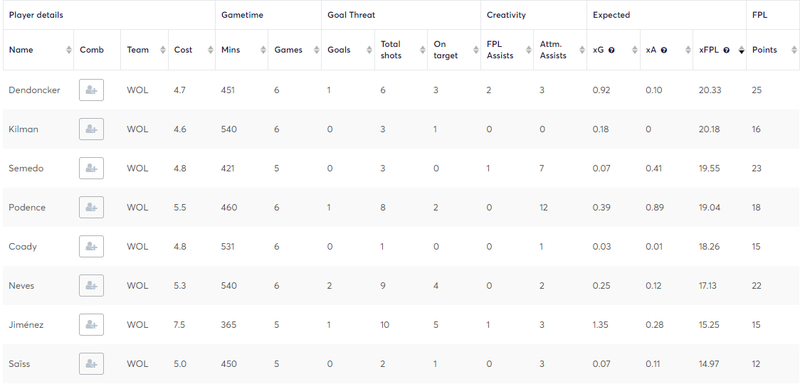Add Jiménez to comparison
This screenshot has width=800, height=384.
91,325
